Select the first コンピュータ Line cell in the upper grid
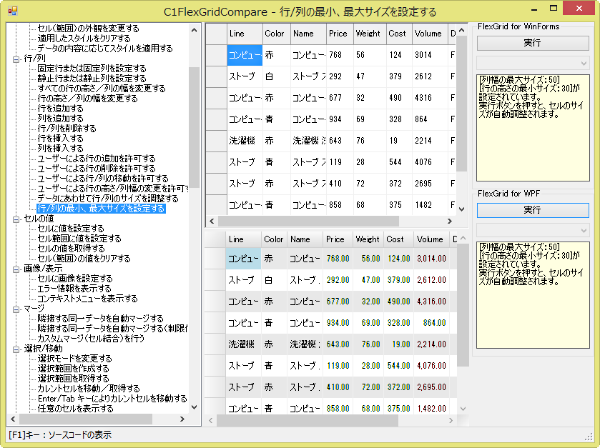 (244, 53)
